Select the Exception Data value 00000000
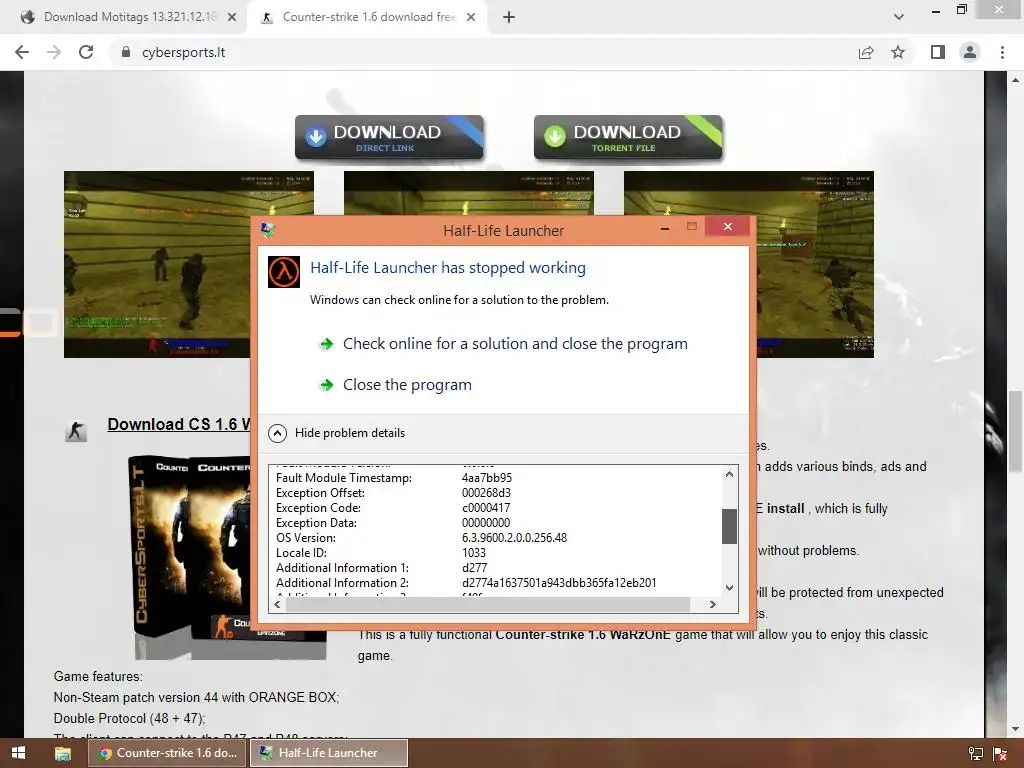 pyautogui.click(x=486, y=523)
